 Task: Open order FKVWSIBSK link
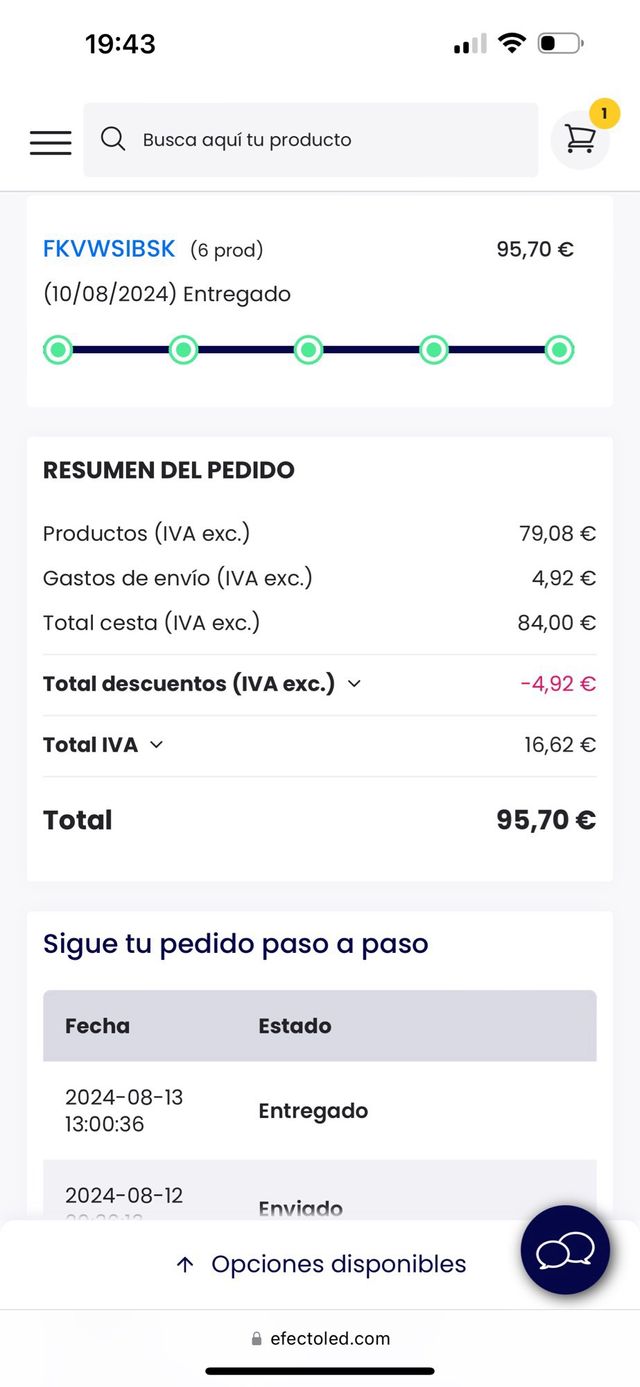(109, 249)
